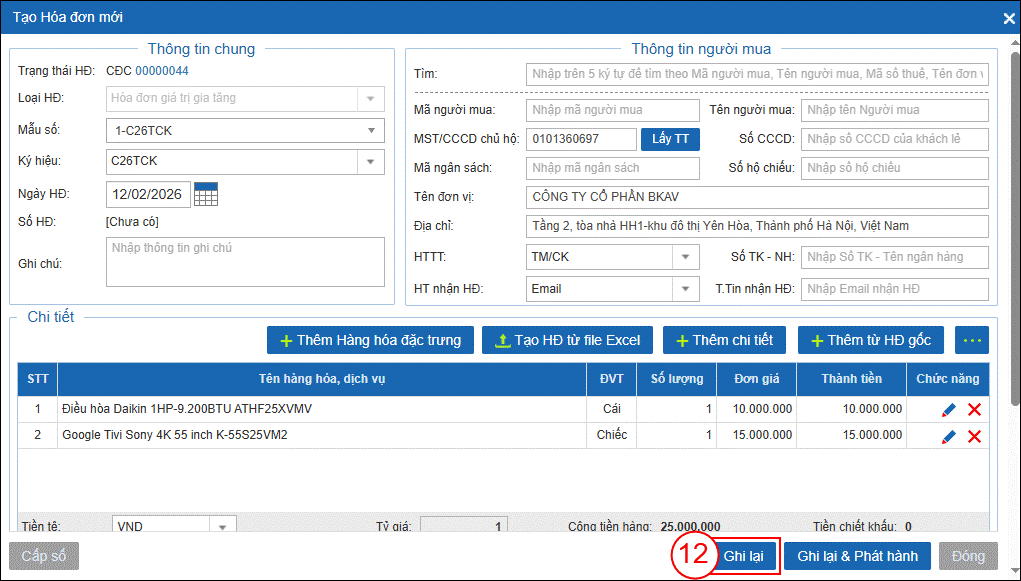Edit the Điều hòa Daikin row
1021x581 pixels.
click(948, 409)
